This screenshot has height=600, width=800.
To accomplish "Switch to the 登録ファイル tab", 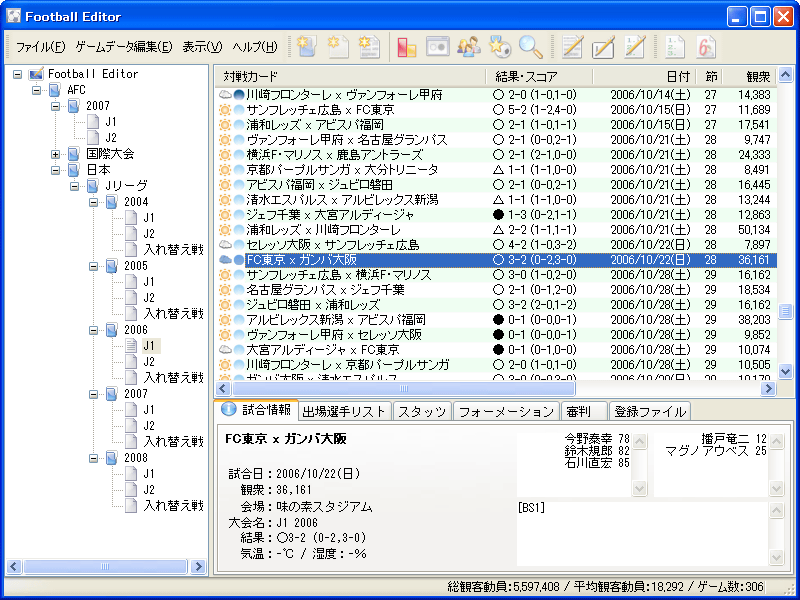I will click(x=649, y=412).
